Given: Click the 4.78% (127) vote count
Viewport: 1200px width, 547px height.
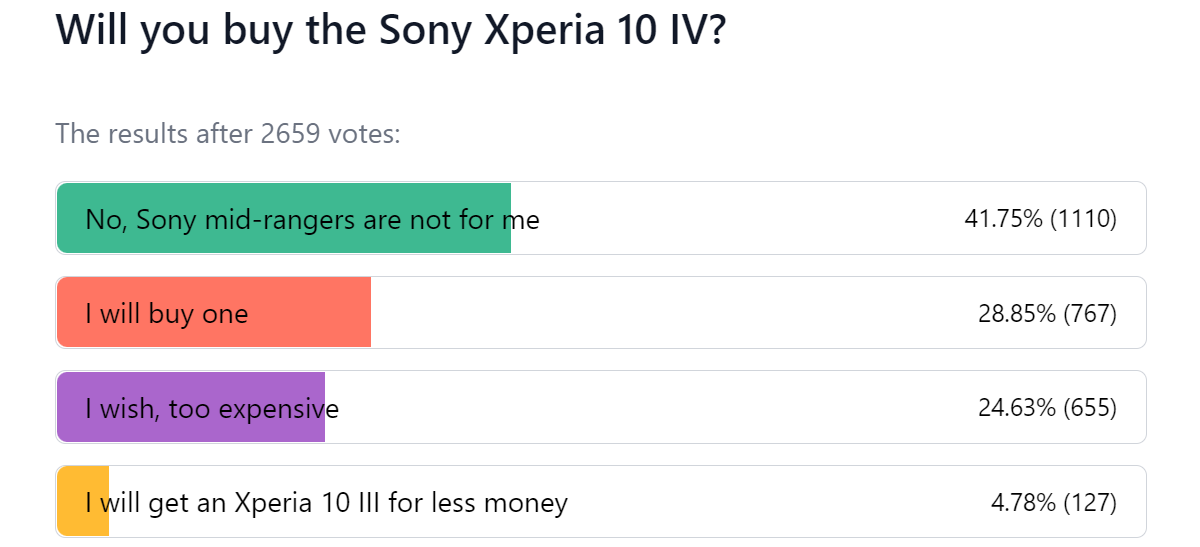Looking at the screenshot, I should click(1054, 502).
